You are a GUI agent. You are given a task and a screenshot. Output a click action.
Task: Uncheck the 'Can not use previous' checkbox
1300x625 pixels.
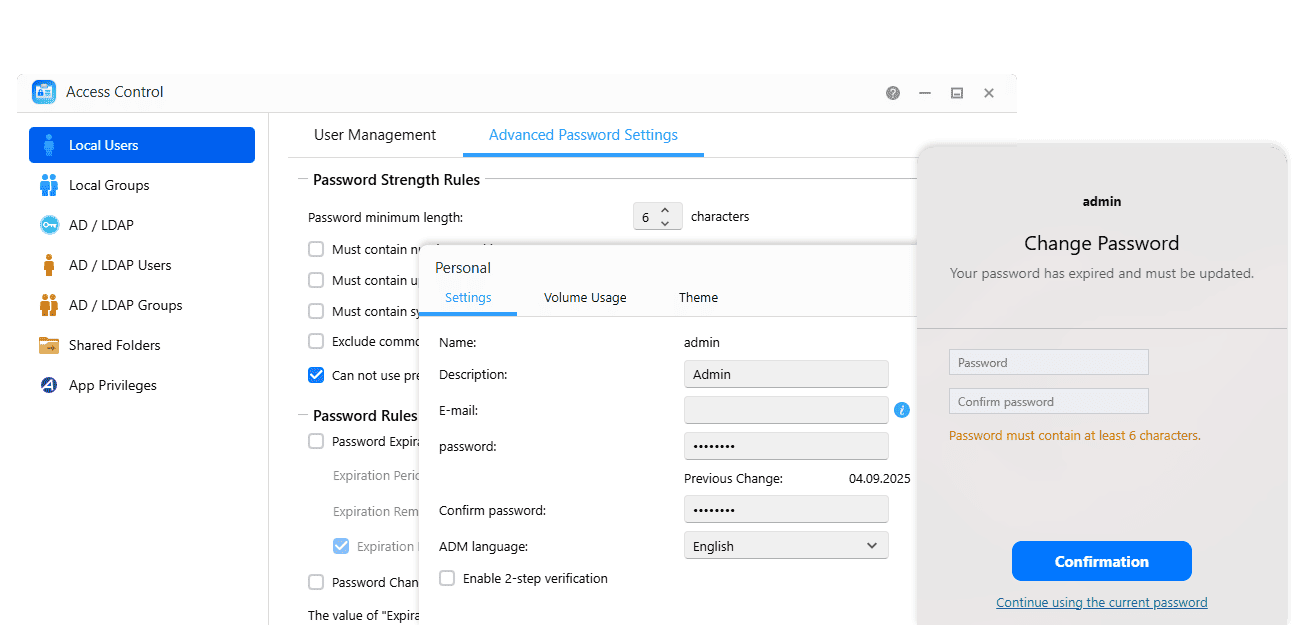316,375
